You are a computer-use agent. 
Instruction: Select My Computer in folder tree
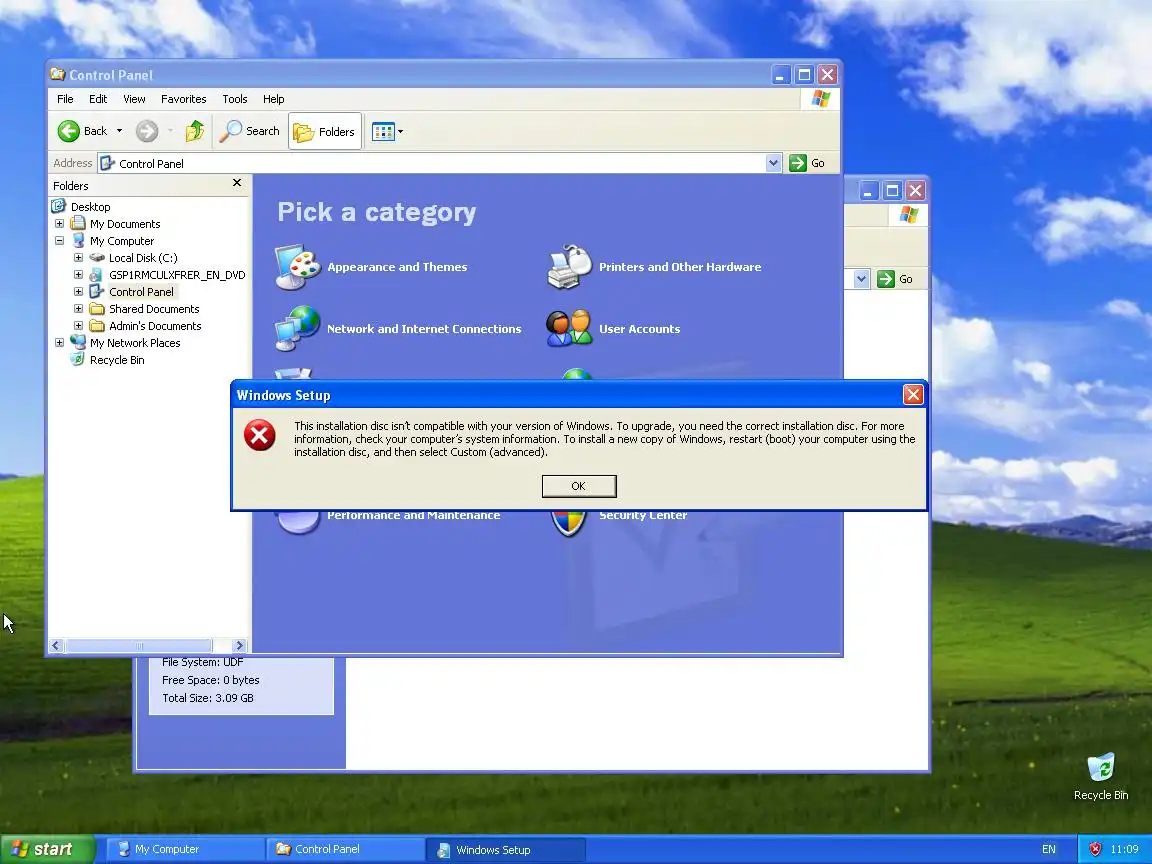pos(122,241)
